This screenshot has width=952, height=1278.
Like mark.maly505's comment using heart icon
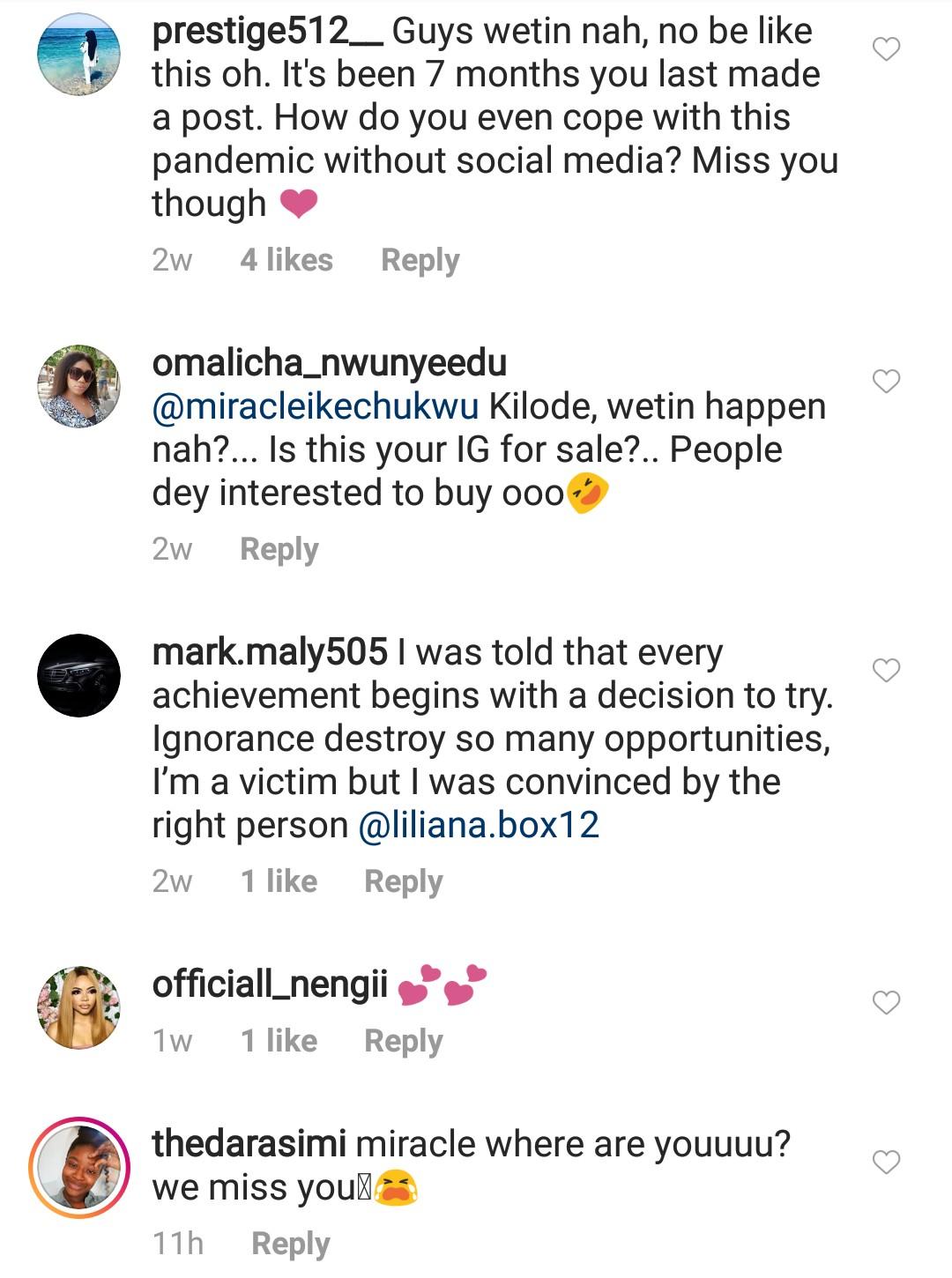pyautogui.click(x=886, y=671)
